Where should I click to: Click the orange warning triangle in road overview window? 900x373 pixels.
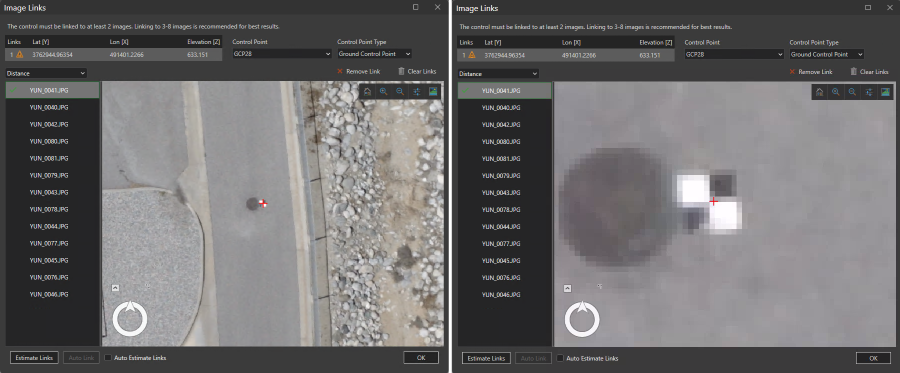(x=20, y=55)
